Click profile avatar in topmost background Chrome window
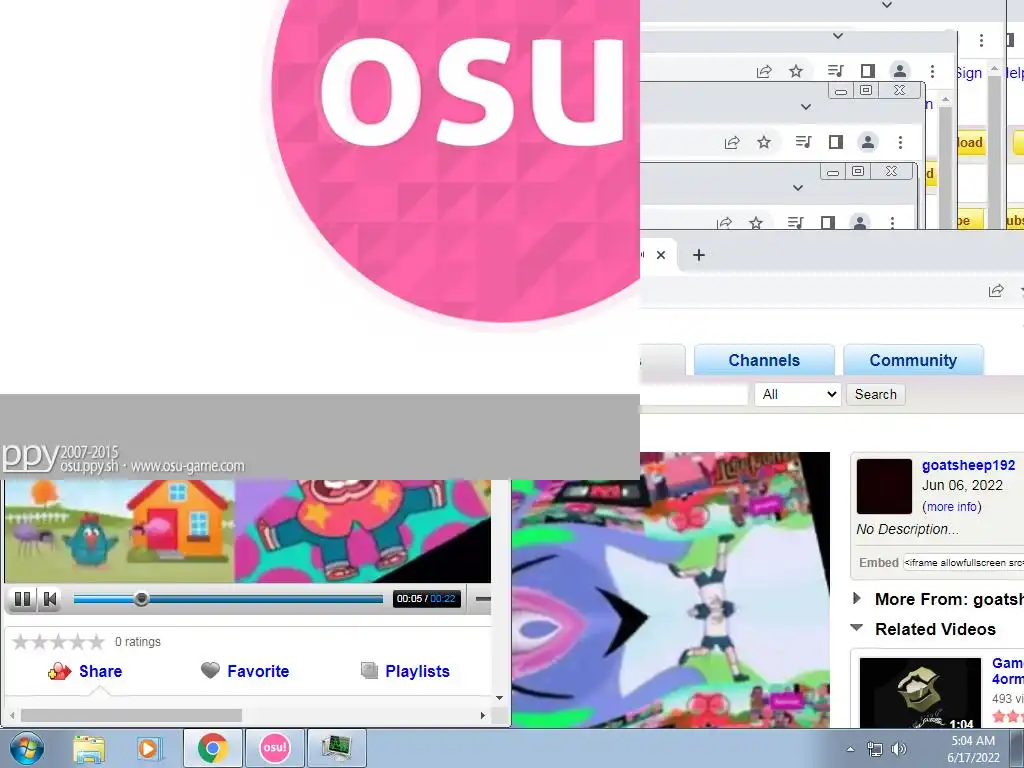 [899, 71]
